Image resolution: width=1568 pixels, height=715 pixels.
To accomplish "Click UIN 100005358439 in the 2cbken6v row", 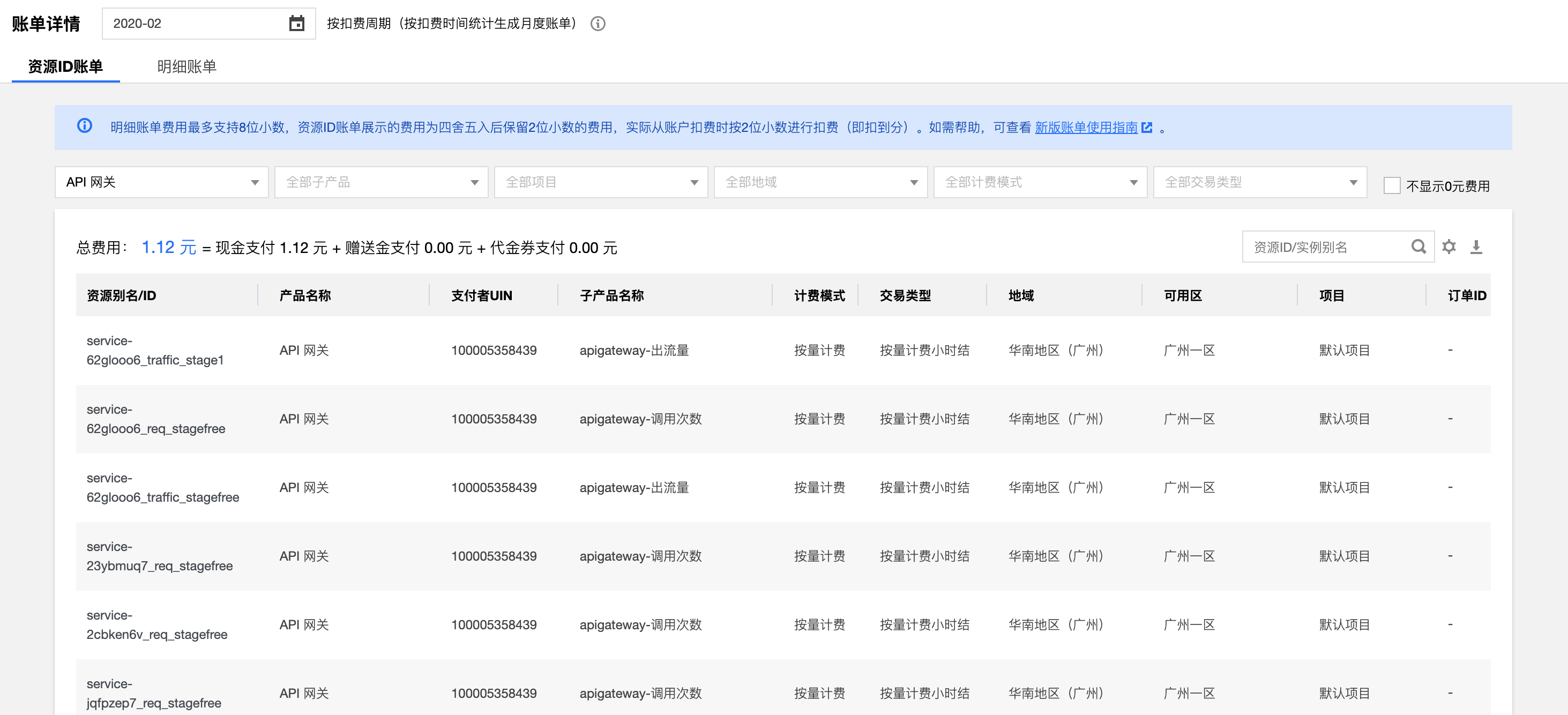I will coord(494,625).
